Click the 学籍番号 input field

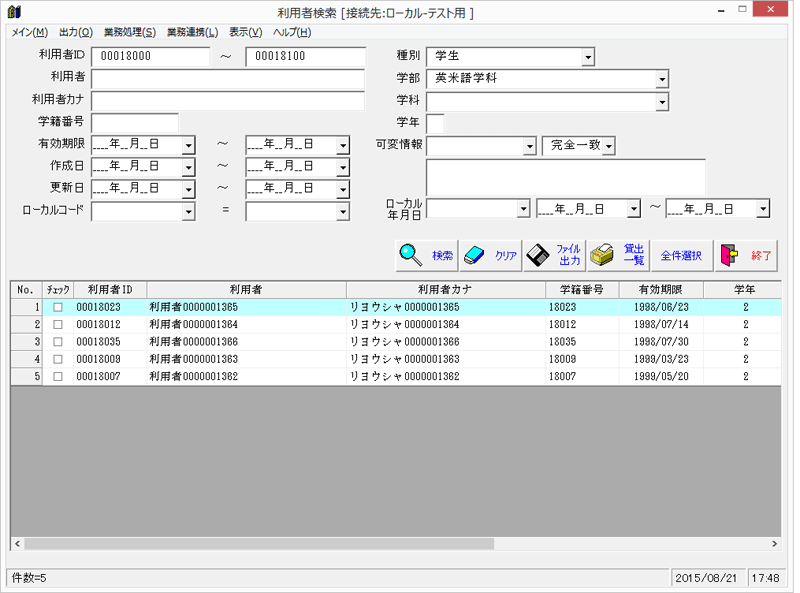[135, 123]
